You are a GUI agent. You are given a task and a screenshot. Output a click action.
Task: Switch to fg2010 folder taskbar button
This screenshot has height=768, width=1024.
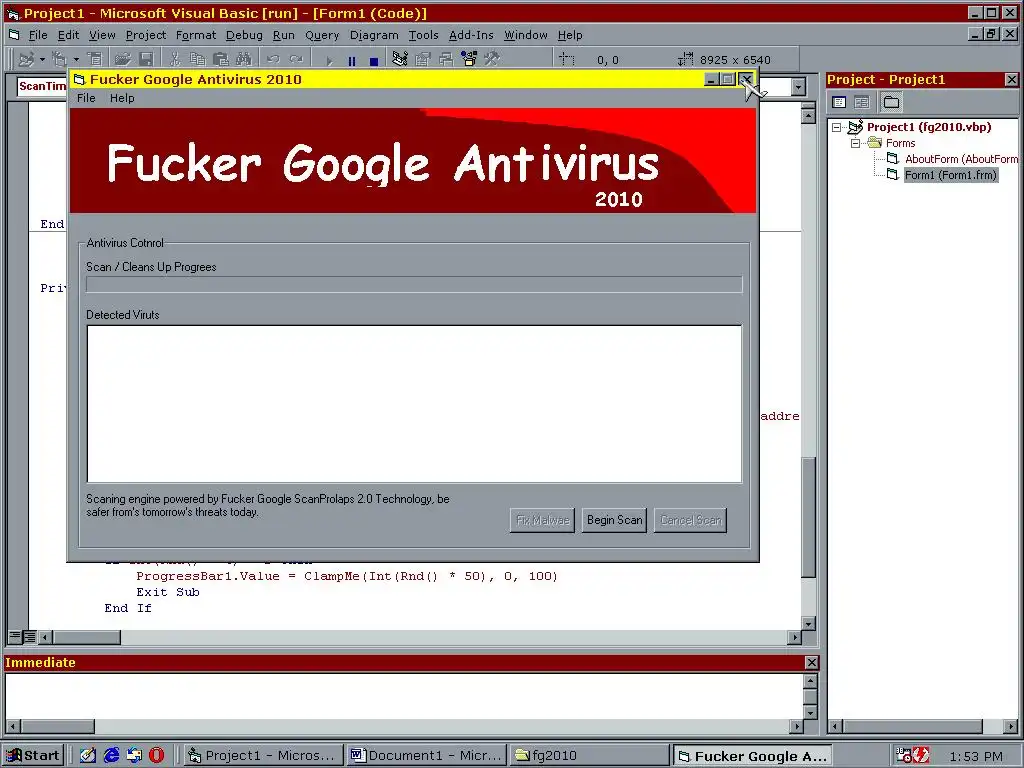point(590,756)
